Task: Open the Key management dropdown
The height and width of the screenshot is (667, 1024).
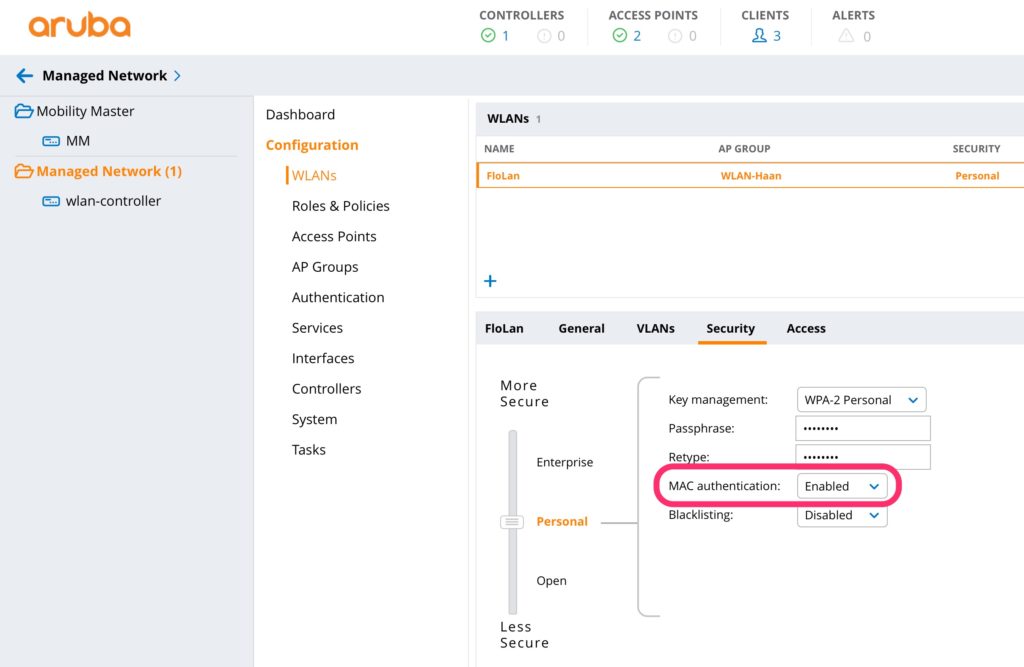Action: [x=861, y=400]
